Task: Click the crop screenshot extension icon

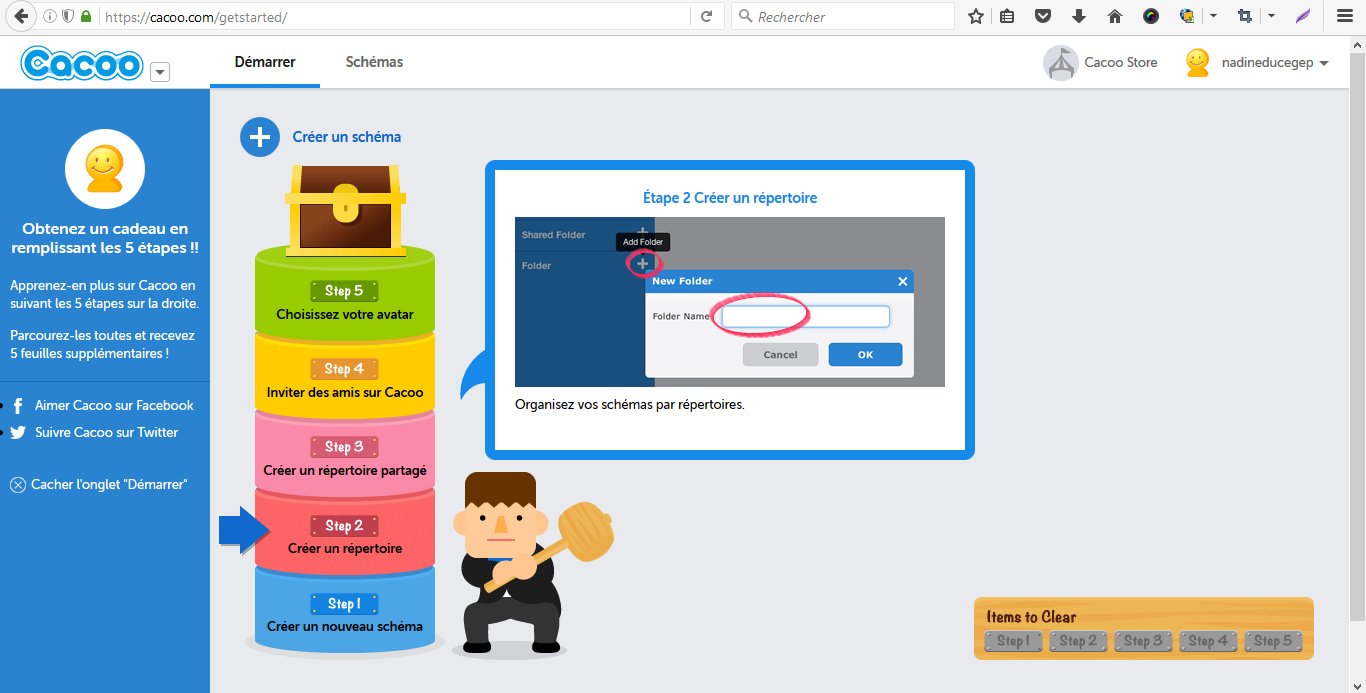Action: click(x=1245, y=16)
